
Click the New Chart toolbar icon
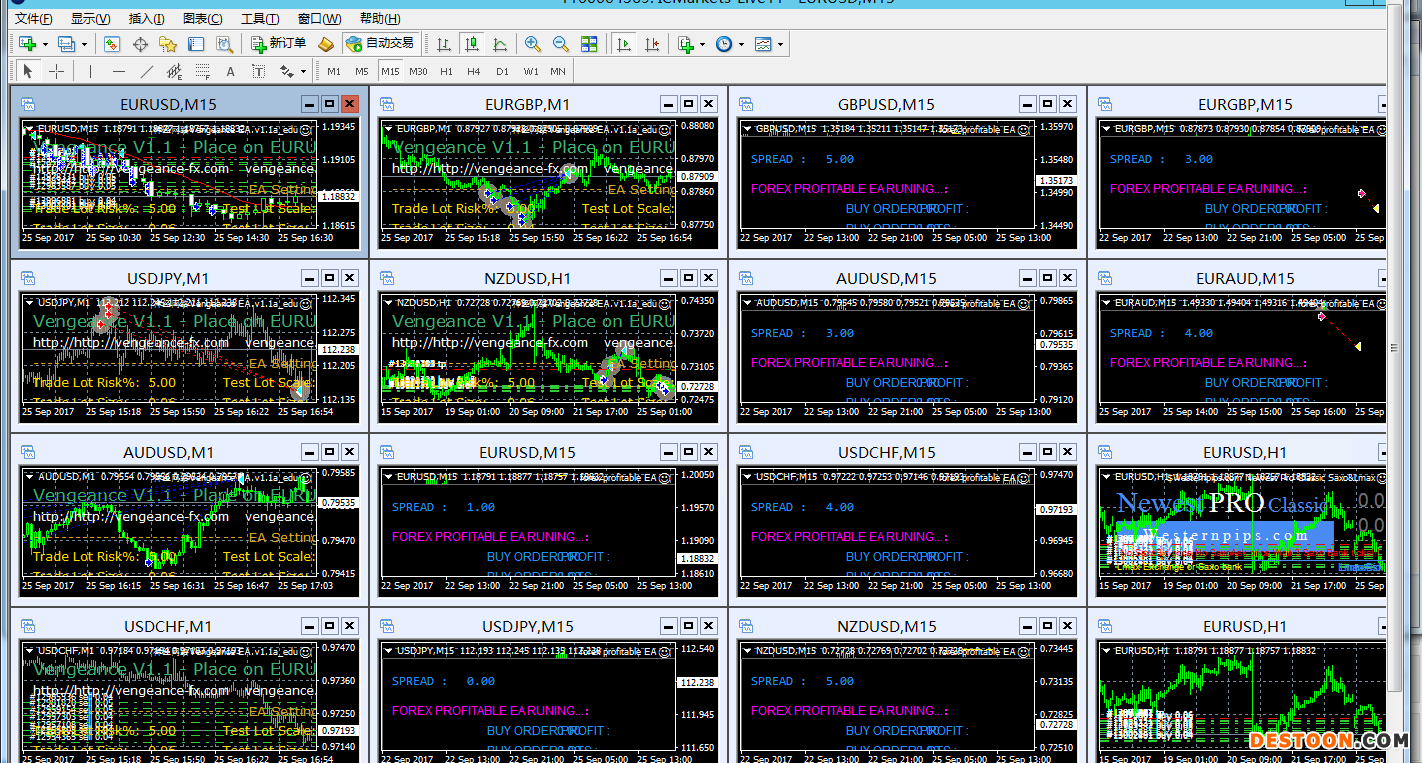tap(27, 44)
